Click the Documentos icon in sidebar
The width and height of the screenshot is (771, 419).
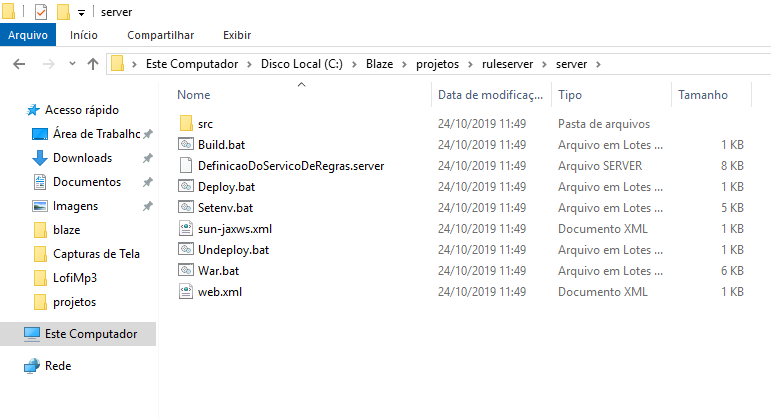point(40,182)
